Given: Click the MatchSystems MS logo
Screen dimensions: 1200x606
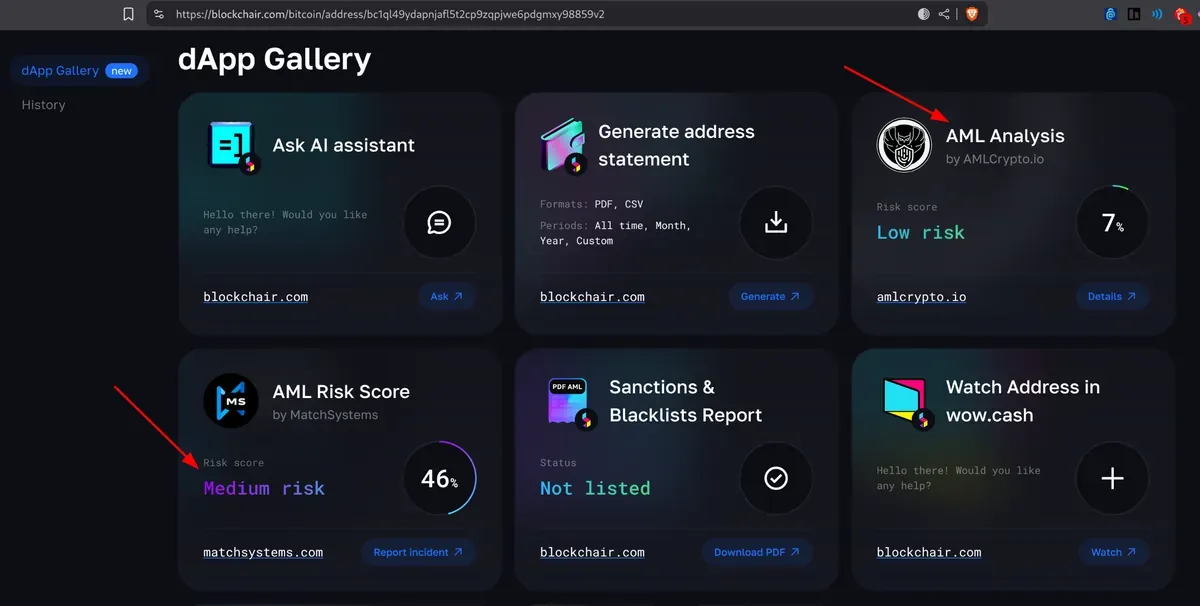Looking at the screenshot, I should coord(231,401).
